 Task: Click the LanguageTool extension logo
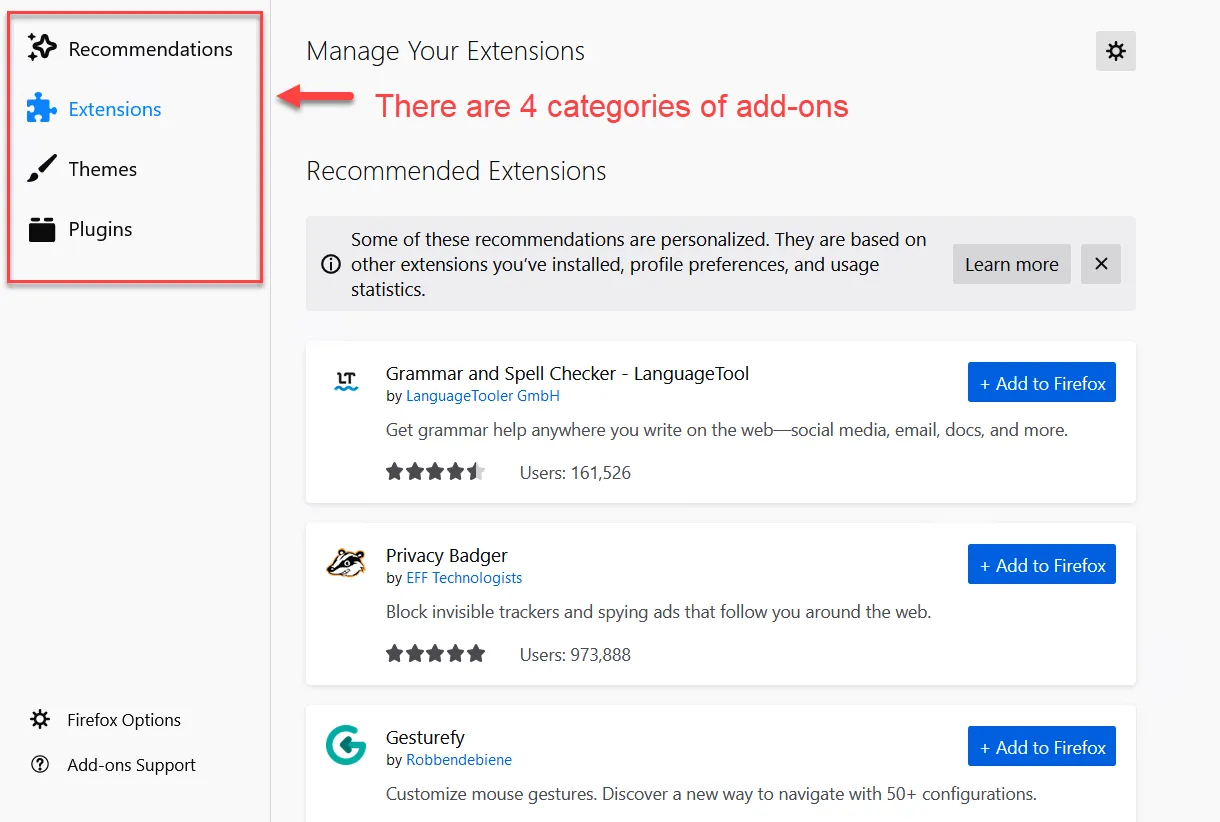(346, 381)
